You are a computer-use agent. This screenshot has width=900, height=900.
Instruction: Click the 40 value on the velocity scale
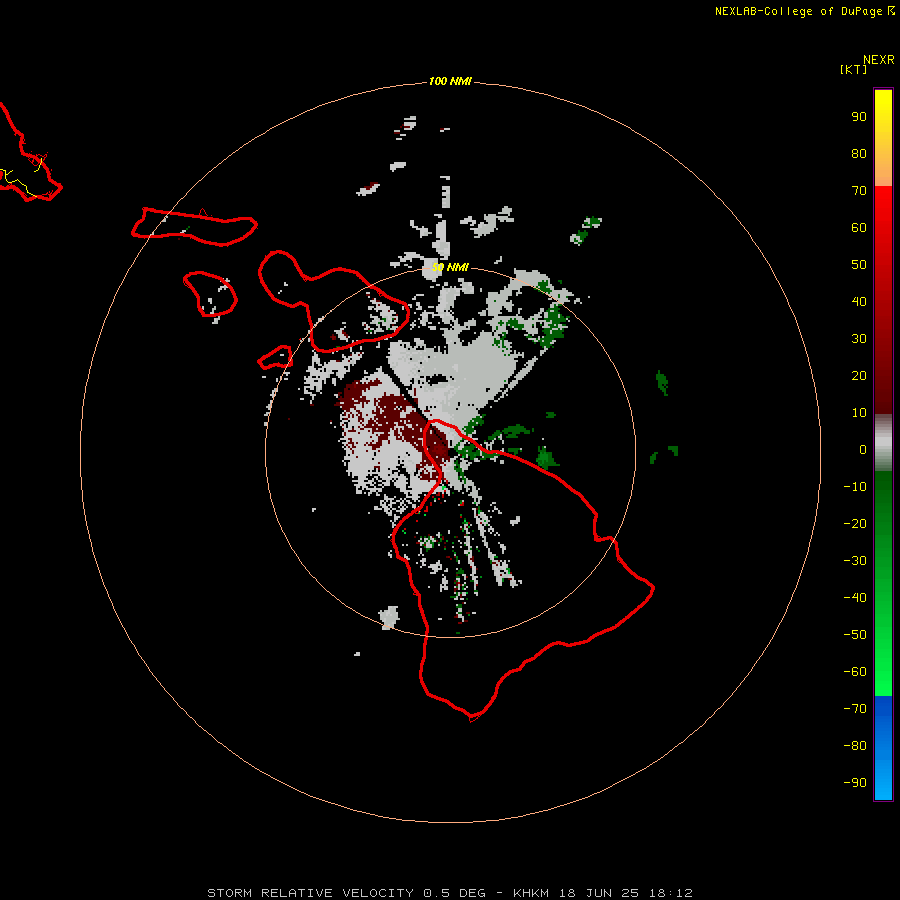coord(859,302)
